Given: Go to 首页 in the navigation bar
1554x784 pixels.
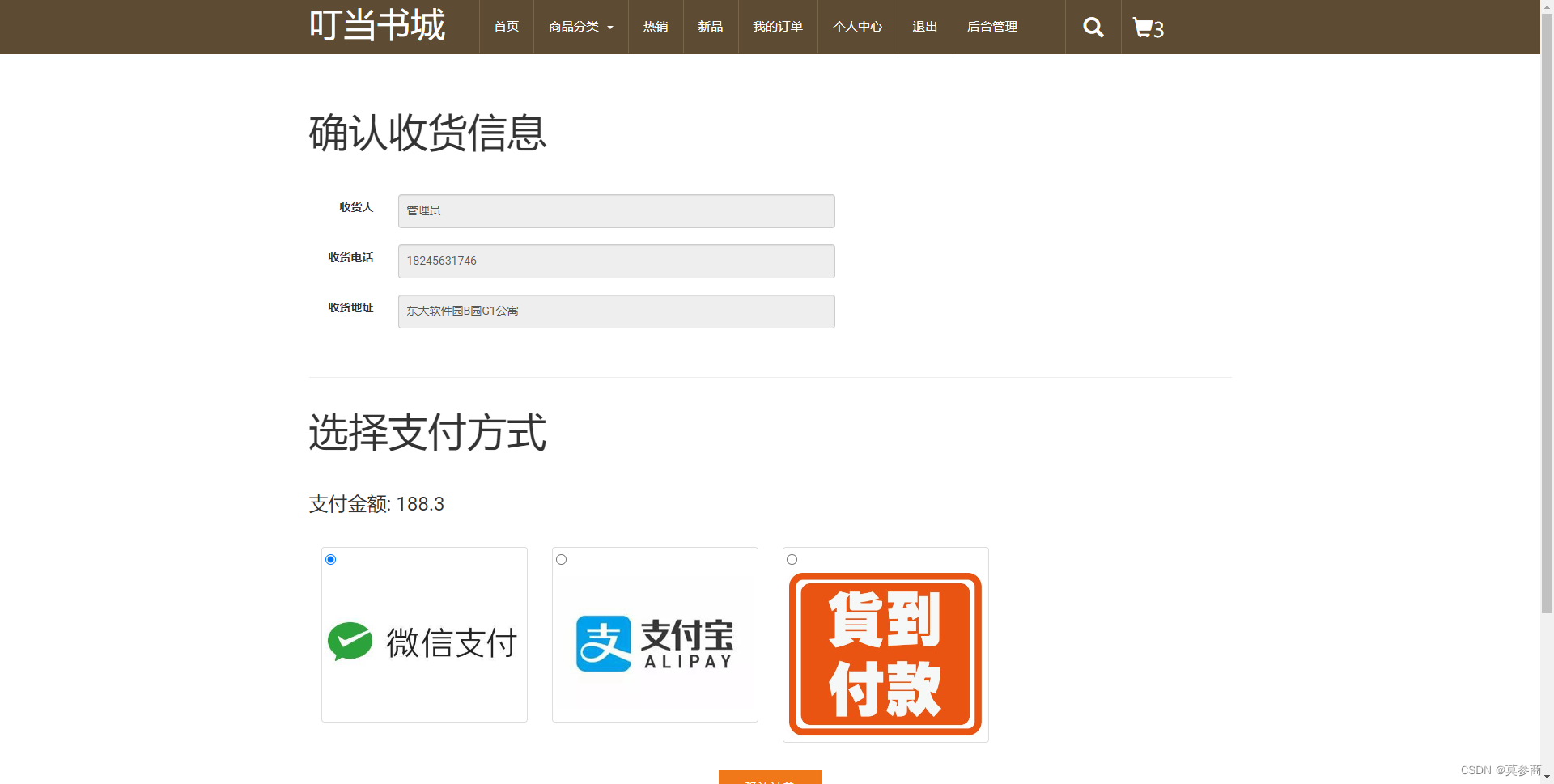Looking at the screenshot, I should click(507, 27).
